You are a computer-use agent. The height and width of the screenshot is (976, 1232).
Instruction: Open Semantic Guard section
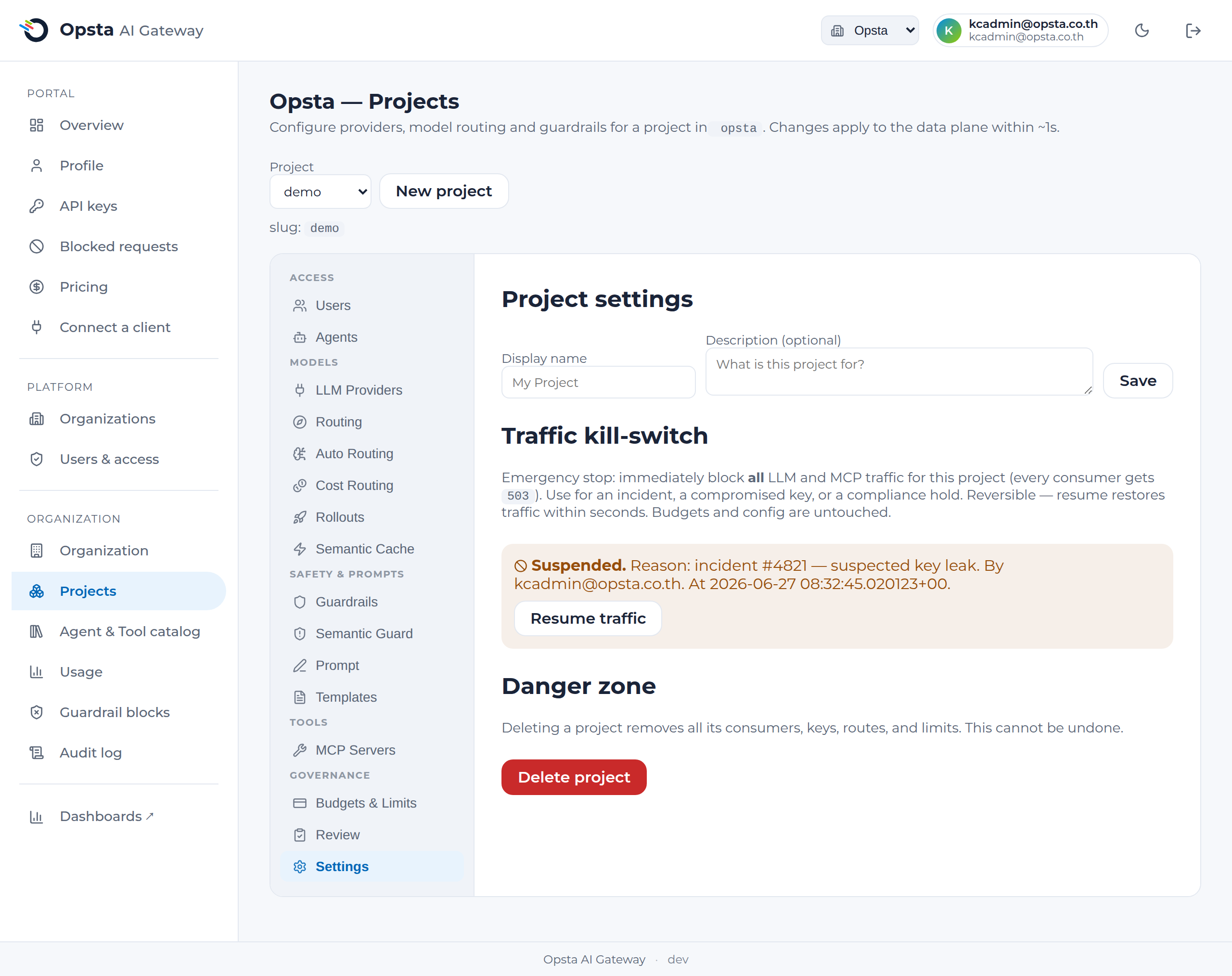(372, 634)
